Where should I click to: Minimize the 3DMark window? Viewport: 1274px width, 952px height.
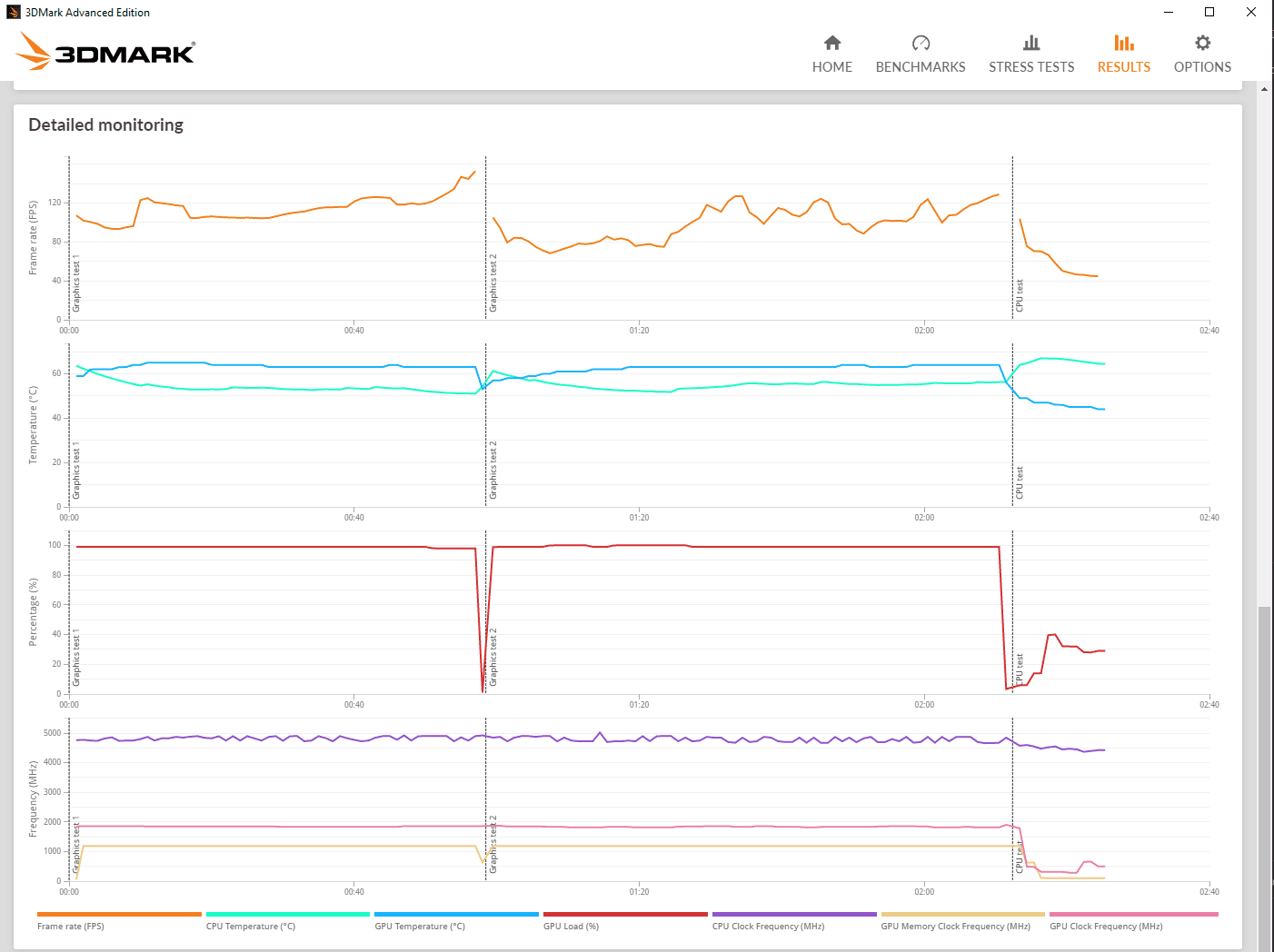click(1168, 12)
